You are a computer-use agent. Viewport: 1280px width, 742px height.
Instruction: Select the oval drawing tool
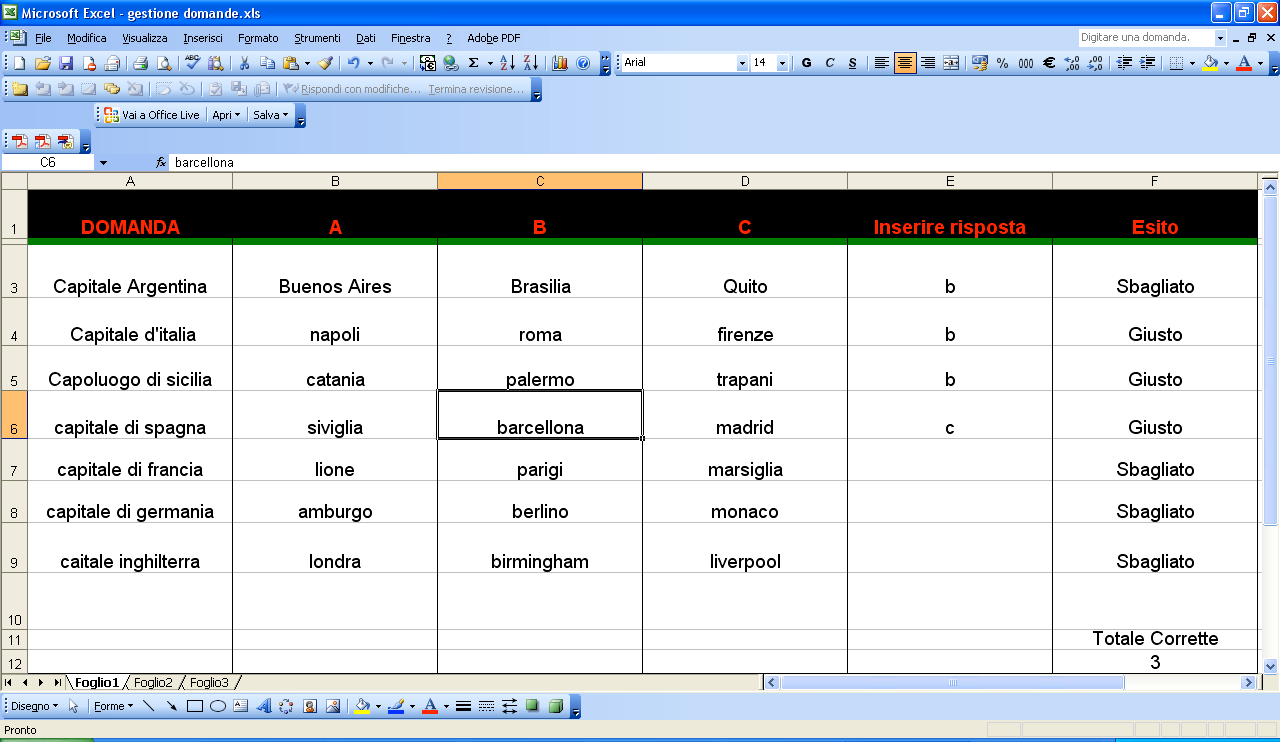tap(218, 706)
